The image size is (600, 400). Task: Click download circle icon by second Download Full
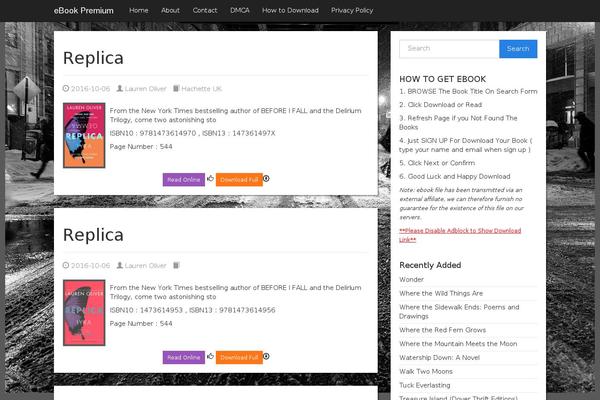[266, 356]
